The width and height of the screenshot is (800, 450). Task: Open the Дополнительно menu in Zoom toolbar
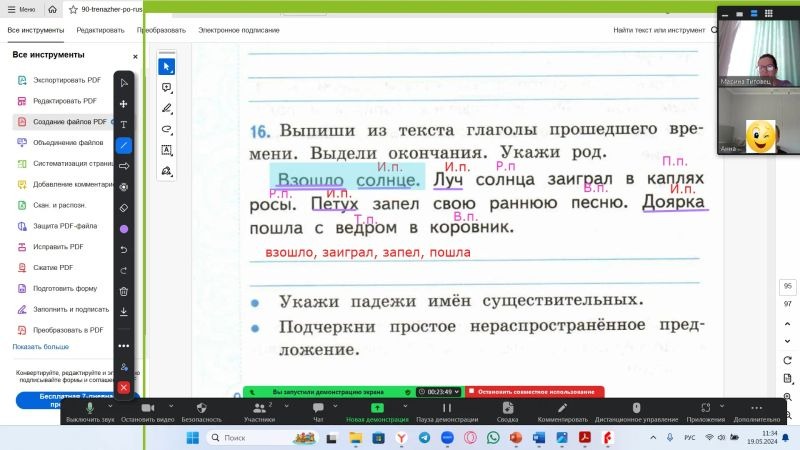[756, 412]
